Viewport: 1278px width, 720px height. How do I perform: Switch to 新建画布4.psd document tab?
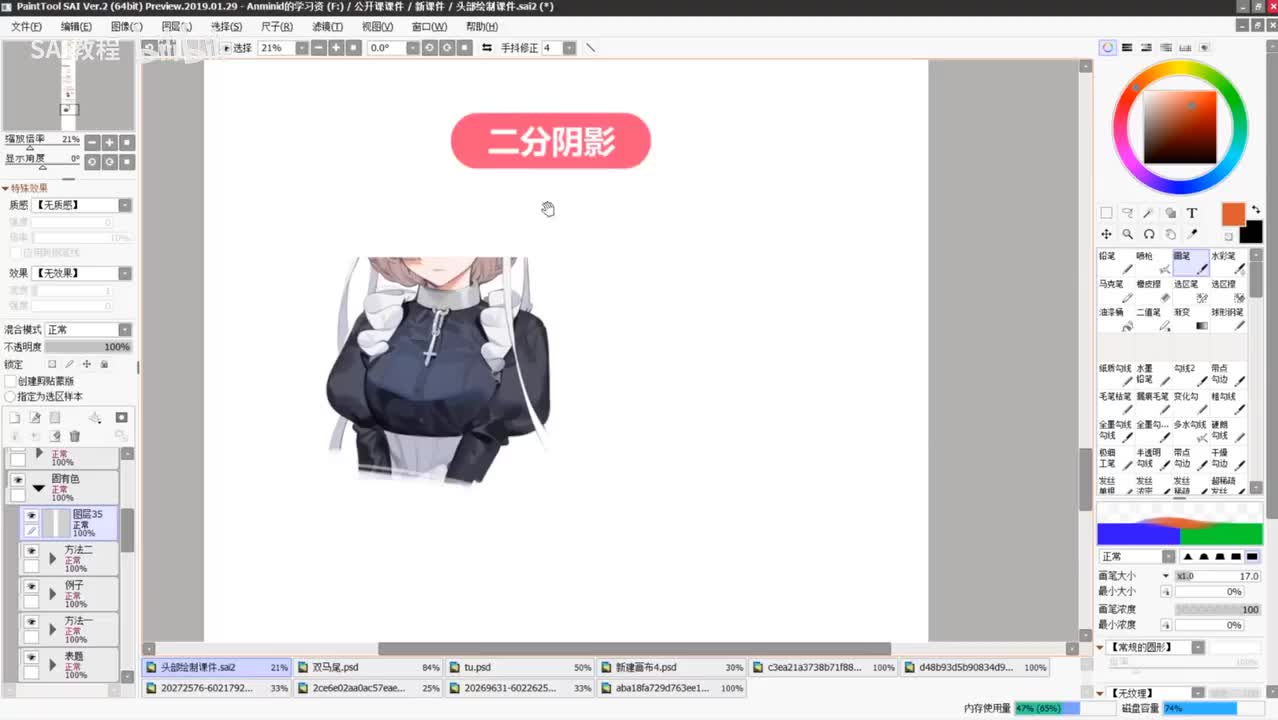(x=672, y=667)
